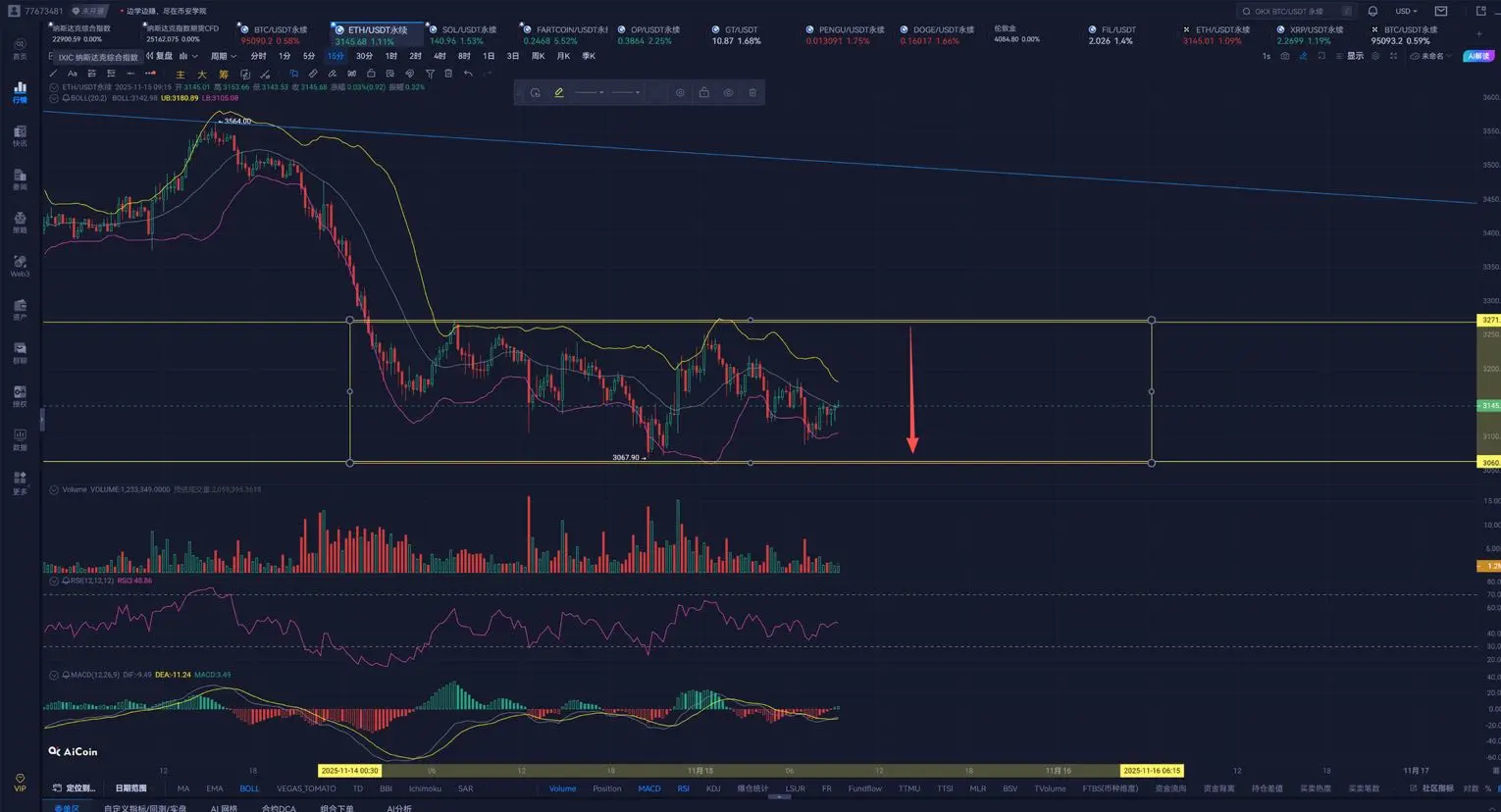1501x812 pixels.
Task: Click the 2025-11-16 06:15 time axis marker
Action: [x=1152, y=771]
